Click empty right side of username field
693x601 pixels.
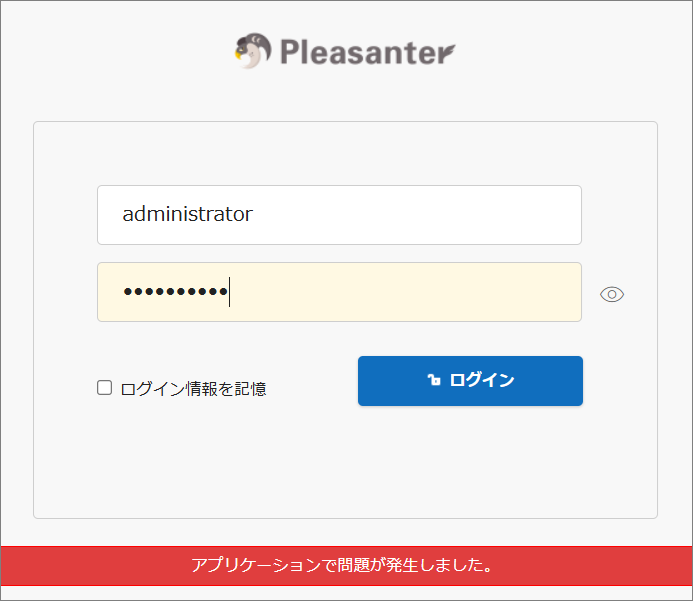pyautogui.click(x=442, y=215)
